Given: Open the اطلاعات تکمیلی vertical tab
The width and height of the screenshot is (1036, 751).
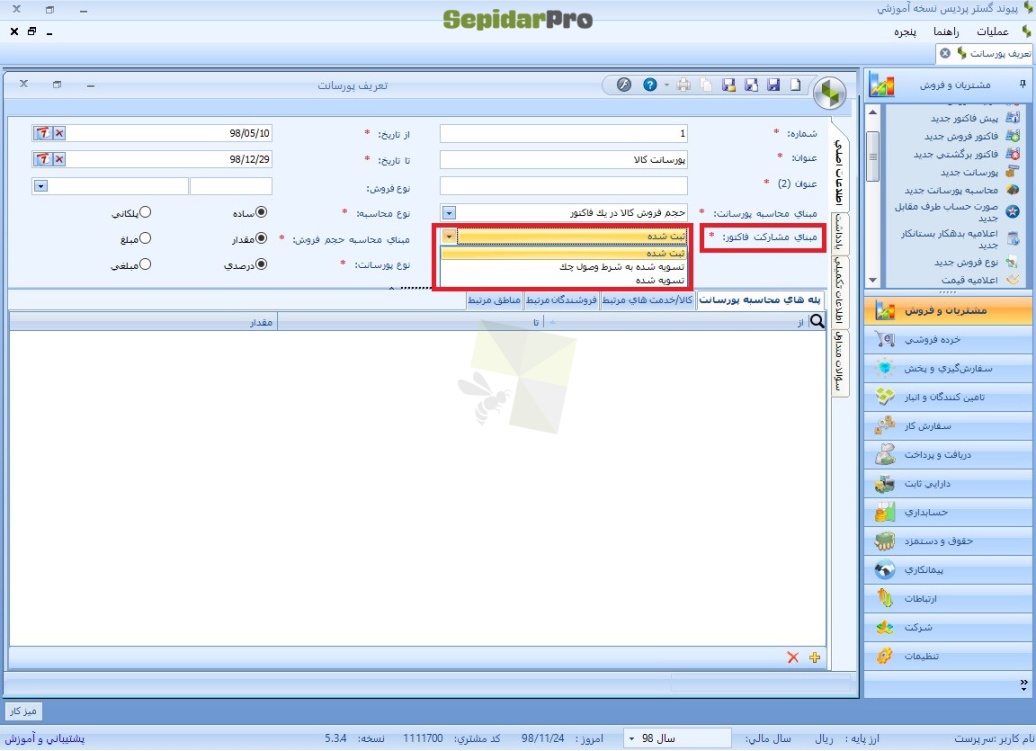Looking at the screenshot, I should coord(839,290).
